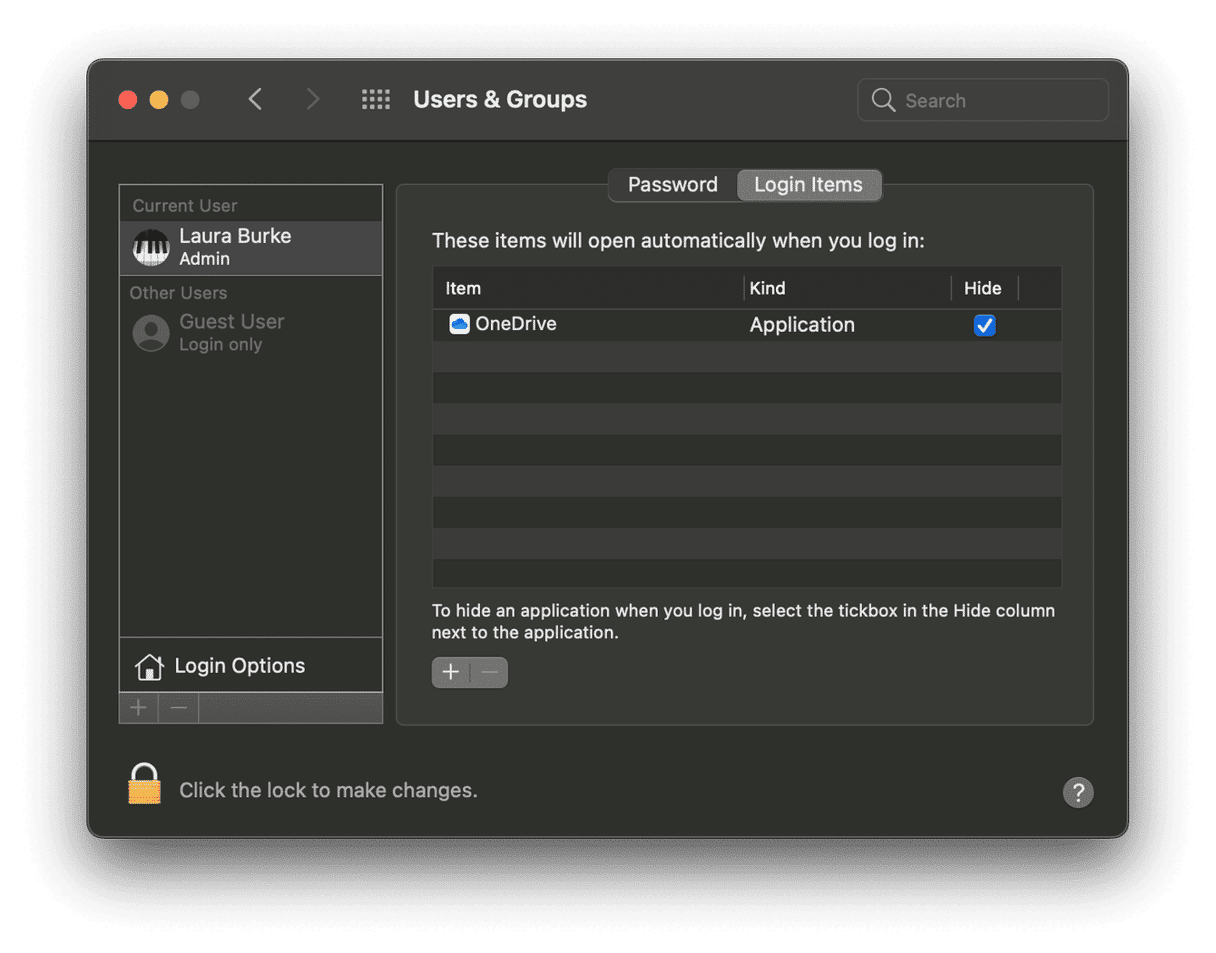Remove selected login item with the minus button
Image resolution: width=1216 pixels, height=953 pixels.
pyautogui.click(x=489, y=672)
